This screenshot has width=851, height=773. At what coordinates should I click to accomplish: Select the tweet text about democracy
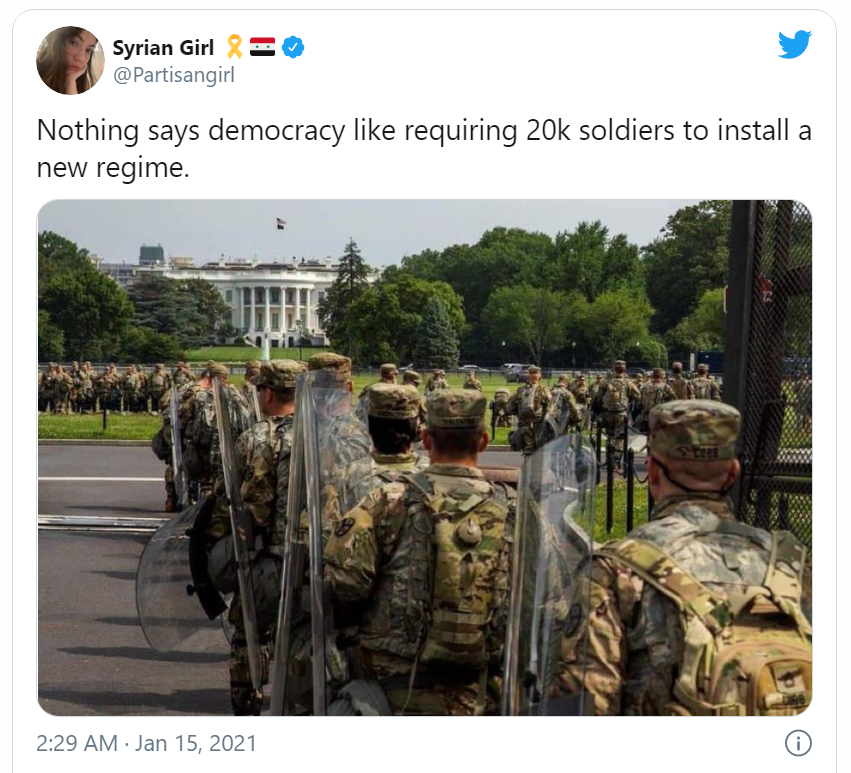click(424, 148)
